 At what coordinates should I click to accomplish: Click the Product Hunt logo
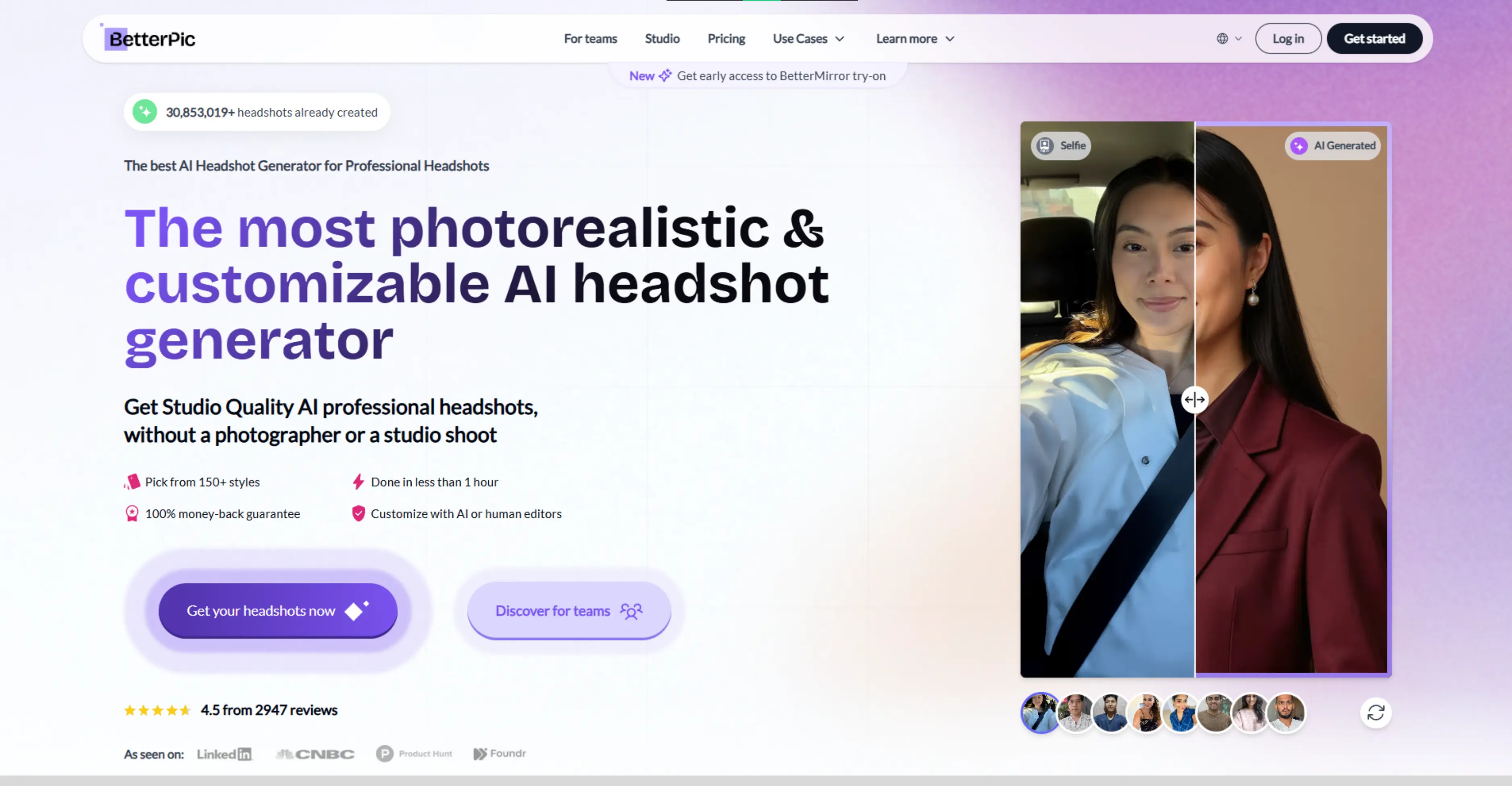[x=414, y=753]
